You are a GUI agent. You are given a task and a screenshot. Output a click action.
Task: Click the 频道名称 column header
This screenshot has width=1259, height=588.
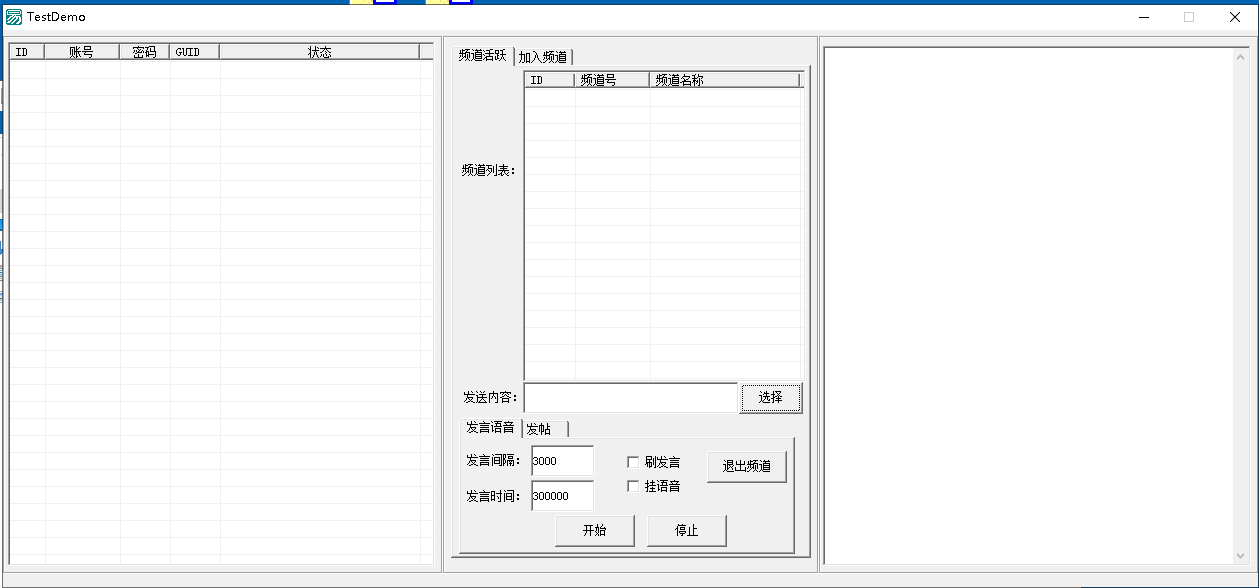coord(724,80)
